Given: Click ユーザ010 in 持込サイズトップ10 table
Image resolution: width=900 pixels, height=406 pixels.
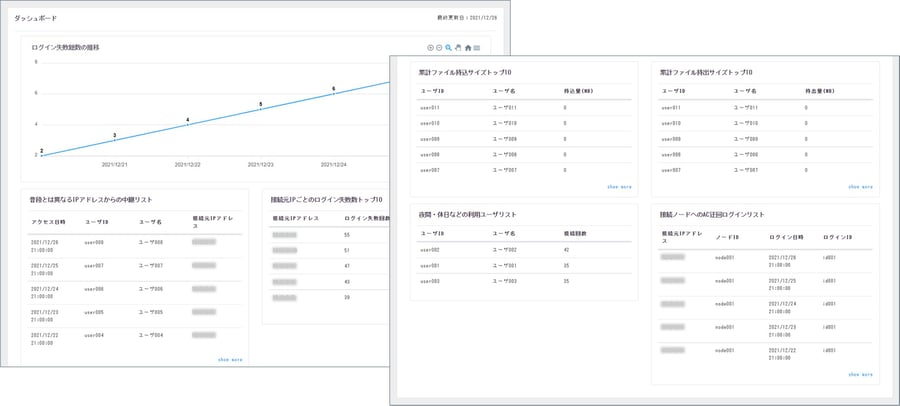Looking at the screenshot, I should pos(505,123).
